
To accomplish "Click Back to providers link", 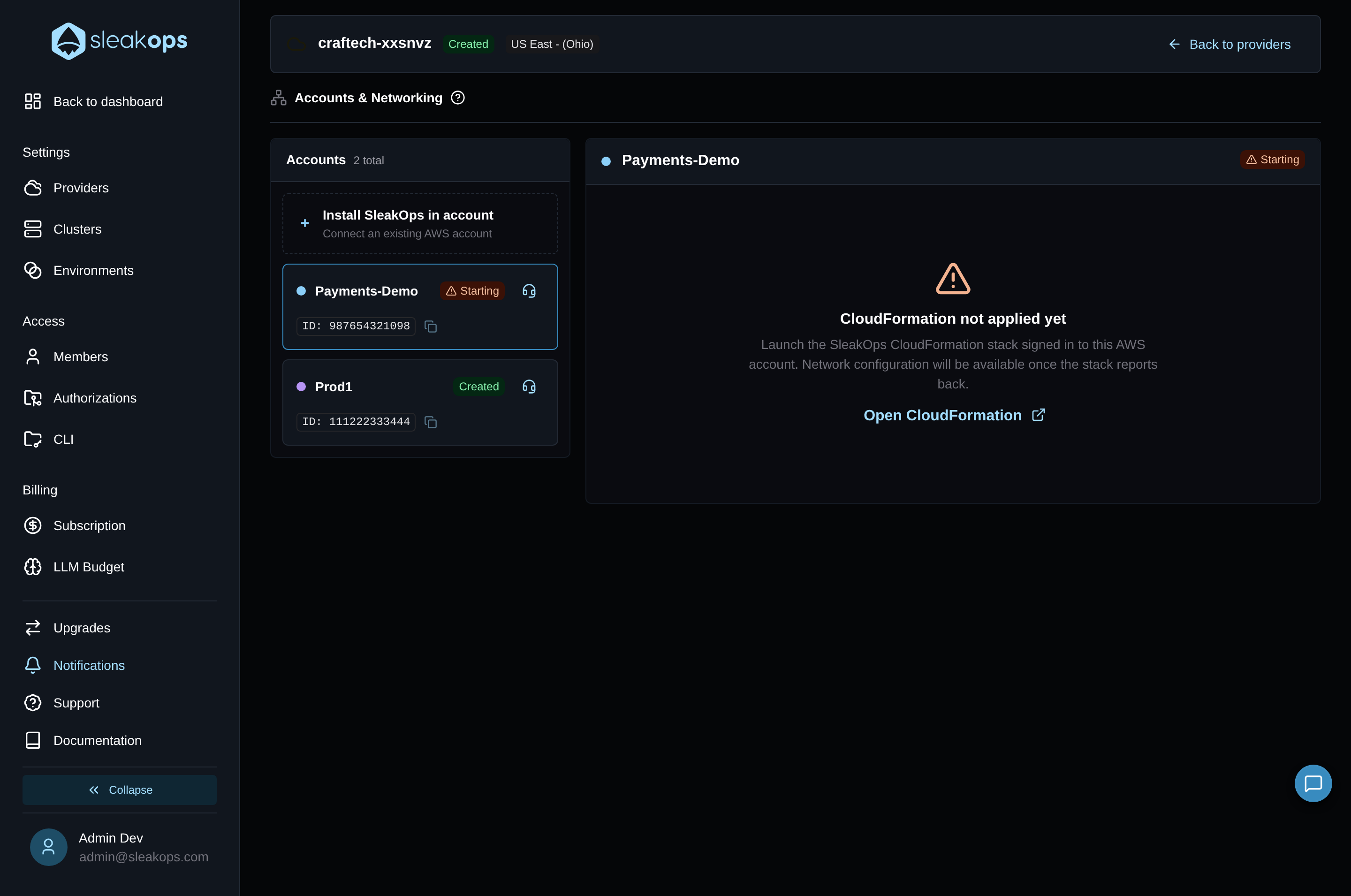I will click(x=1230, y=44).
